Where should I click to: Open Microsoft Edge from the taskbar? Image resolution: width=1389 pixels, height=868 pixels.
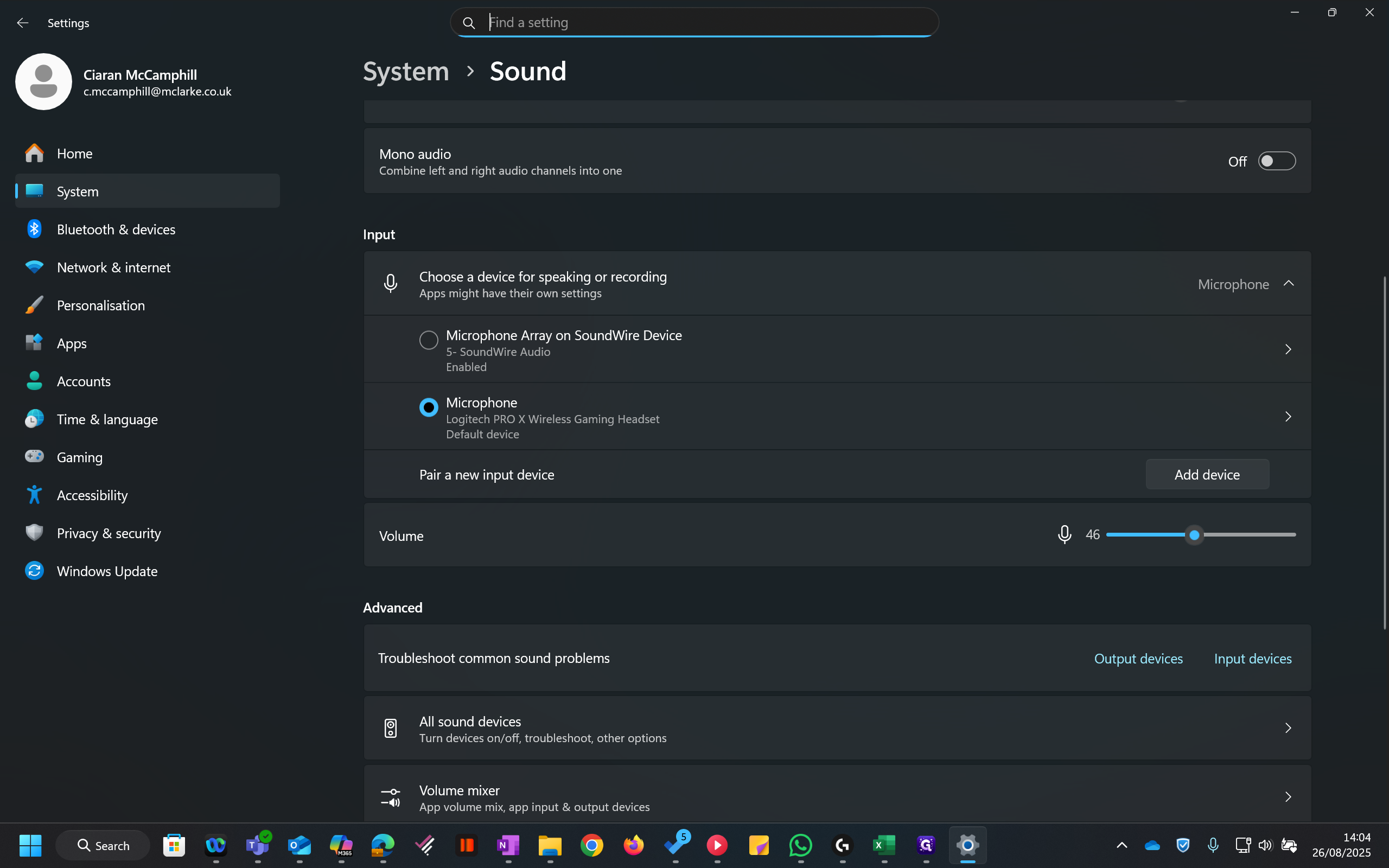tap(383, 845)
